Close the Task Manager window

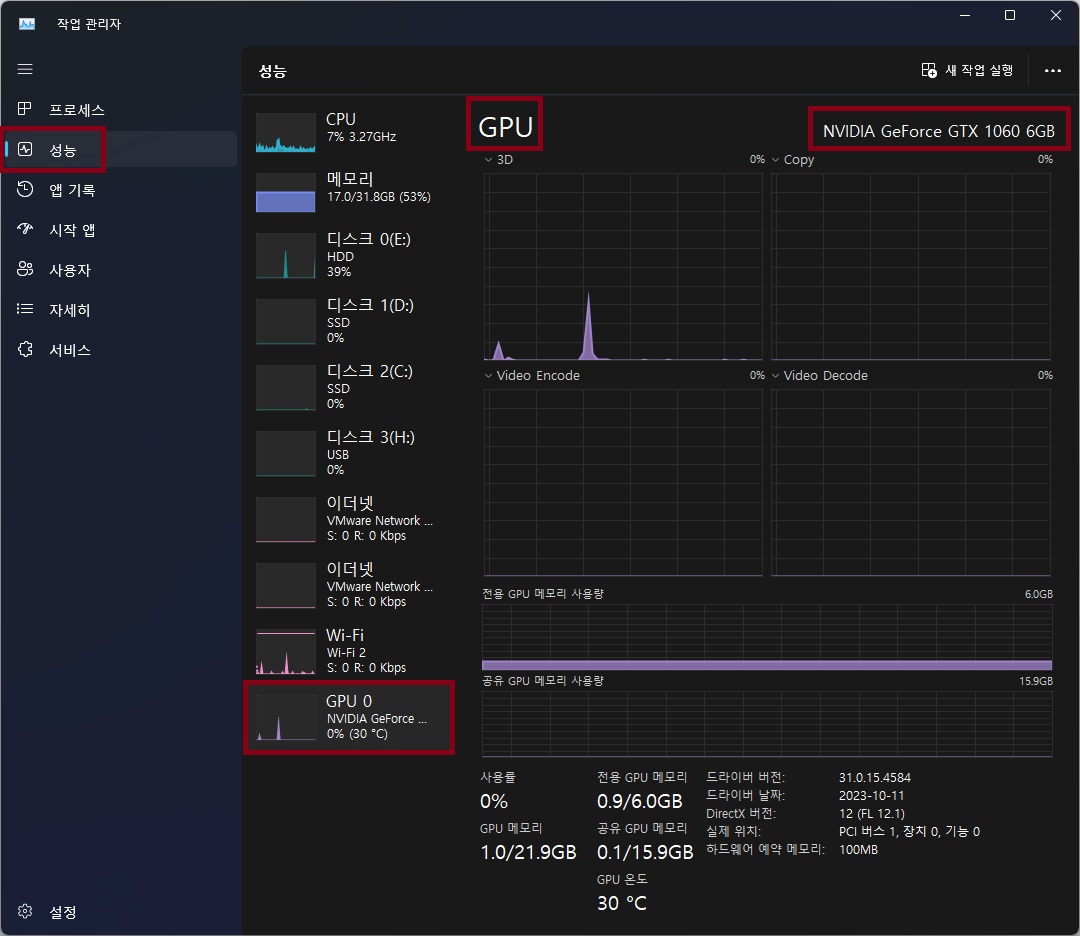[x=1055, y=15]
